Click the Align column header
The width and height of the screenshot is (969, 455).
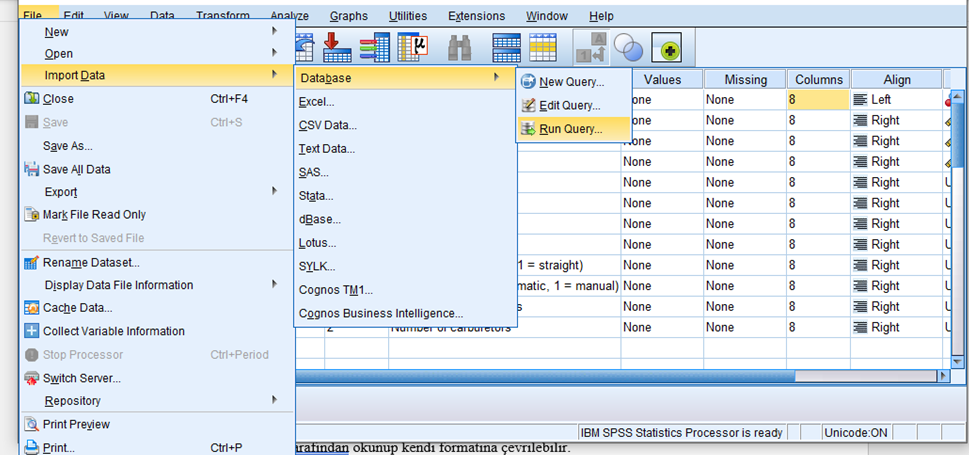tap(897, 79)
